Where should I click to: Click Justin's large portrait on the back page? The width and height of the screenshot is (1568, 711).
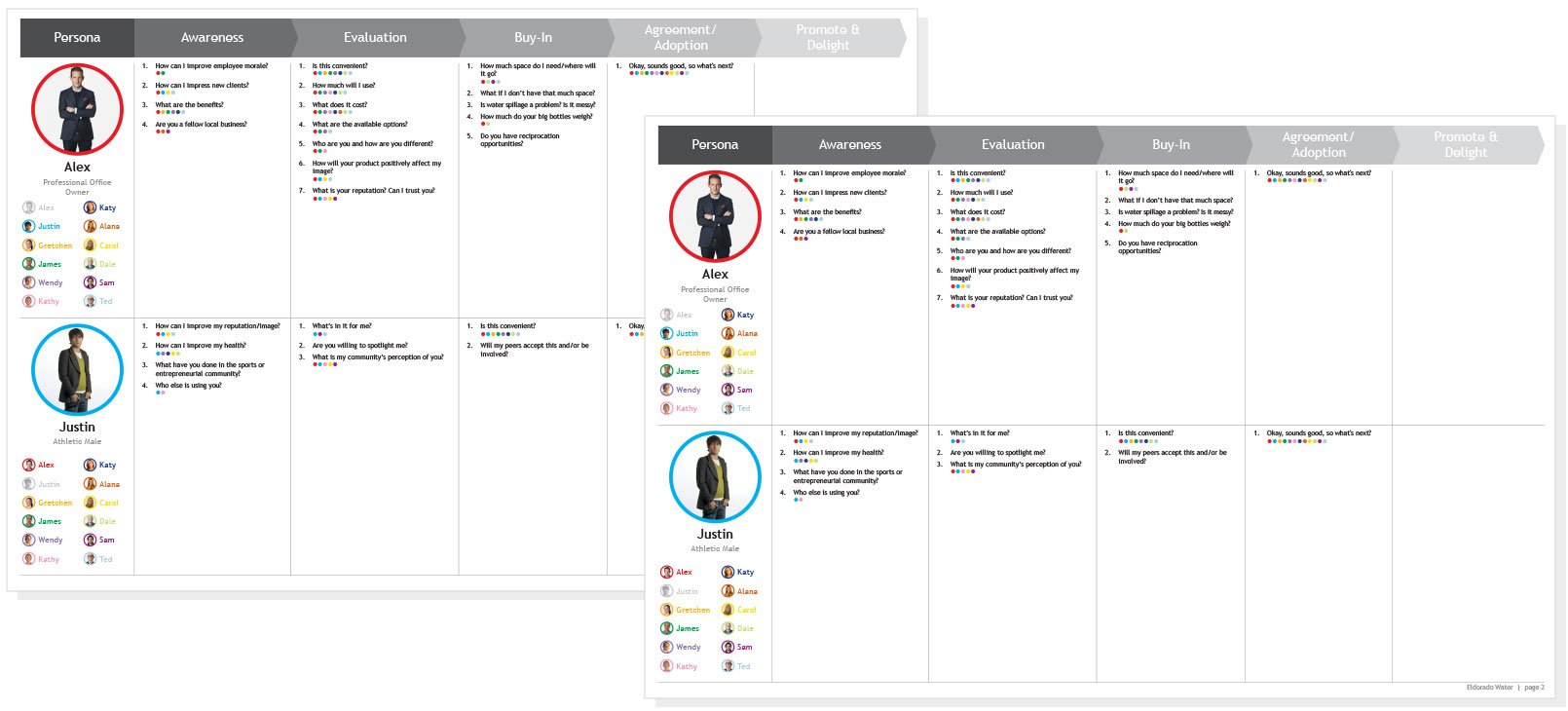[x=77, y=370]
